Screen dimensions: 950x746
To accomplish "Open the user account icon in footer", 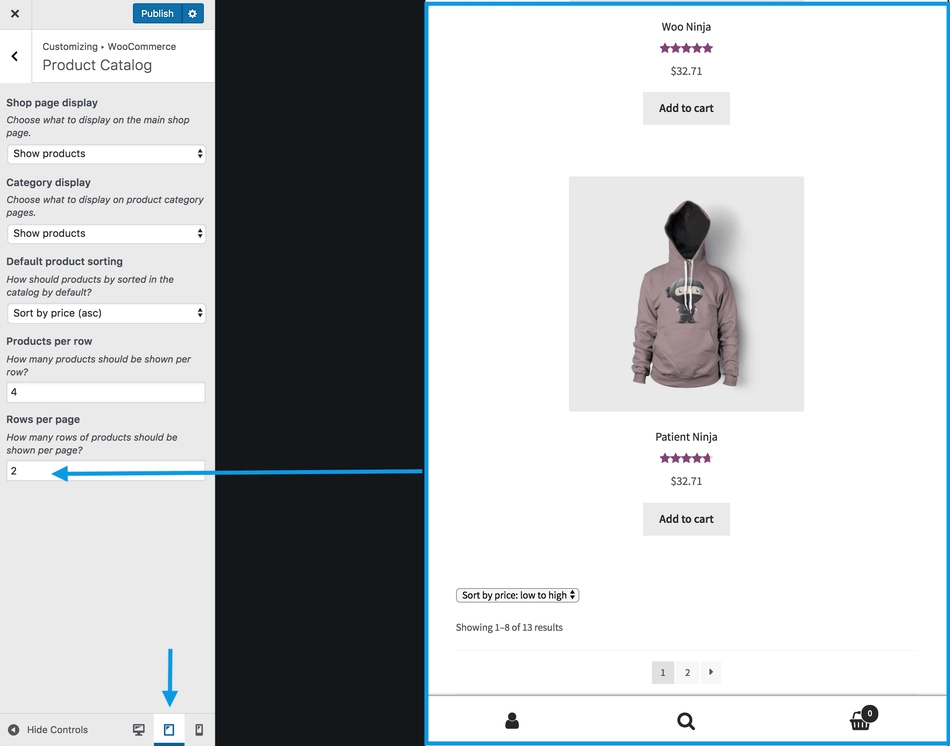I will (x=512, y=721).
